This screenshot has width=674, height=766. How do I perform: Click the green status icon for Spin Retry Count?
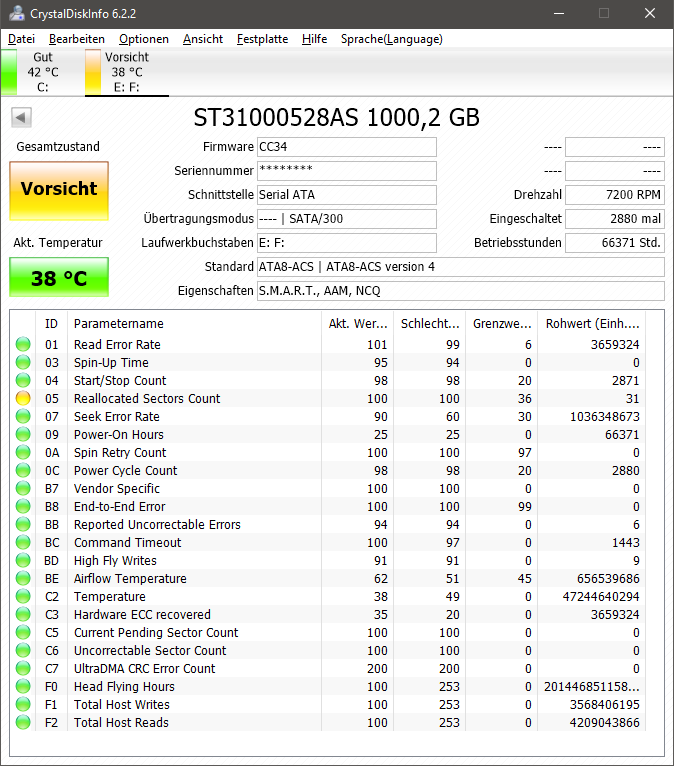(23, 452)
